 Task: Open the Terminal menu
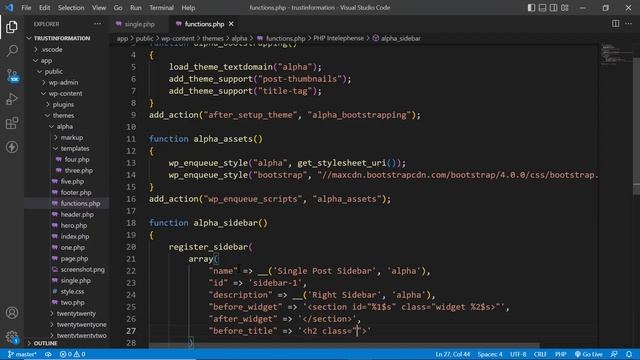pyautogui.click(x=161, y=8)
